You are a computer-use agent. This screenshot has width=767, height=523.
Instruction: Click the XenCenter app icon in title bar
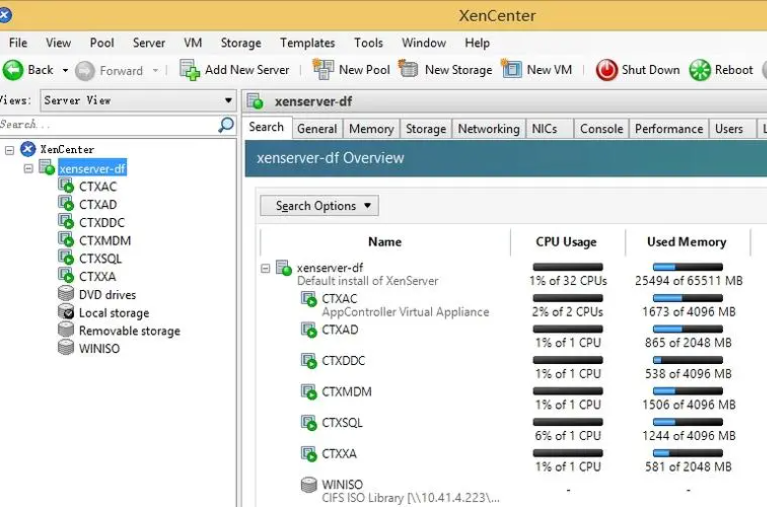click(4, 15)
